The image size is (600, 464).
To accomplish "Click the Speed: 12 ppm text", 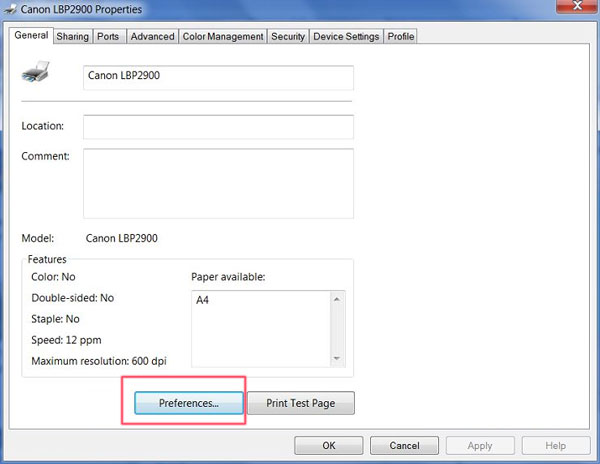I will [x=67, y=340].
